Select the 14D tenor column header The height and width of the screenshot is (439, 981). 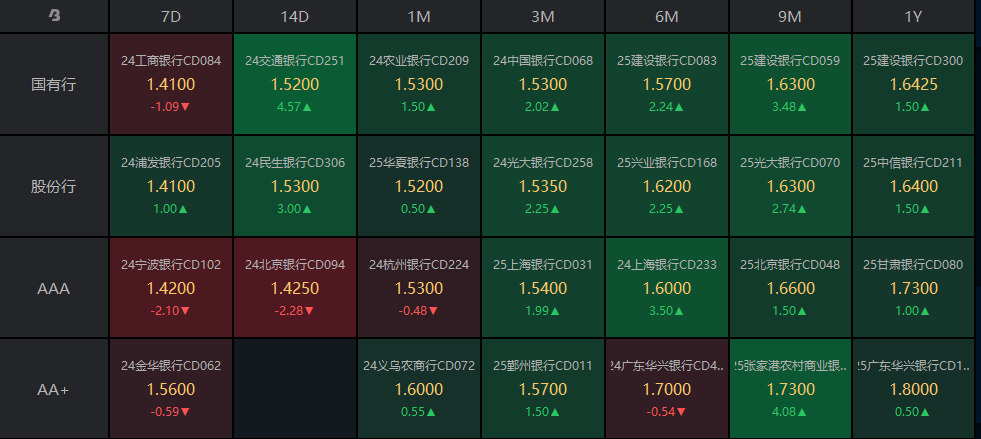tap(294, 15)
